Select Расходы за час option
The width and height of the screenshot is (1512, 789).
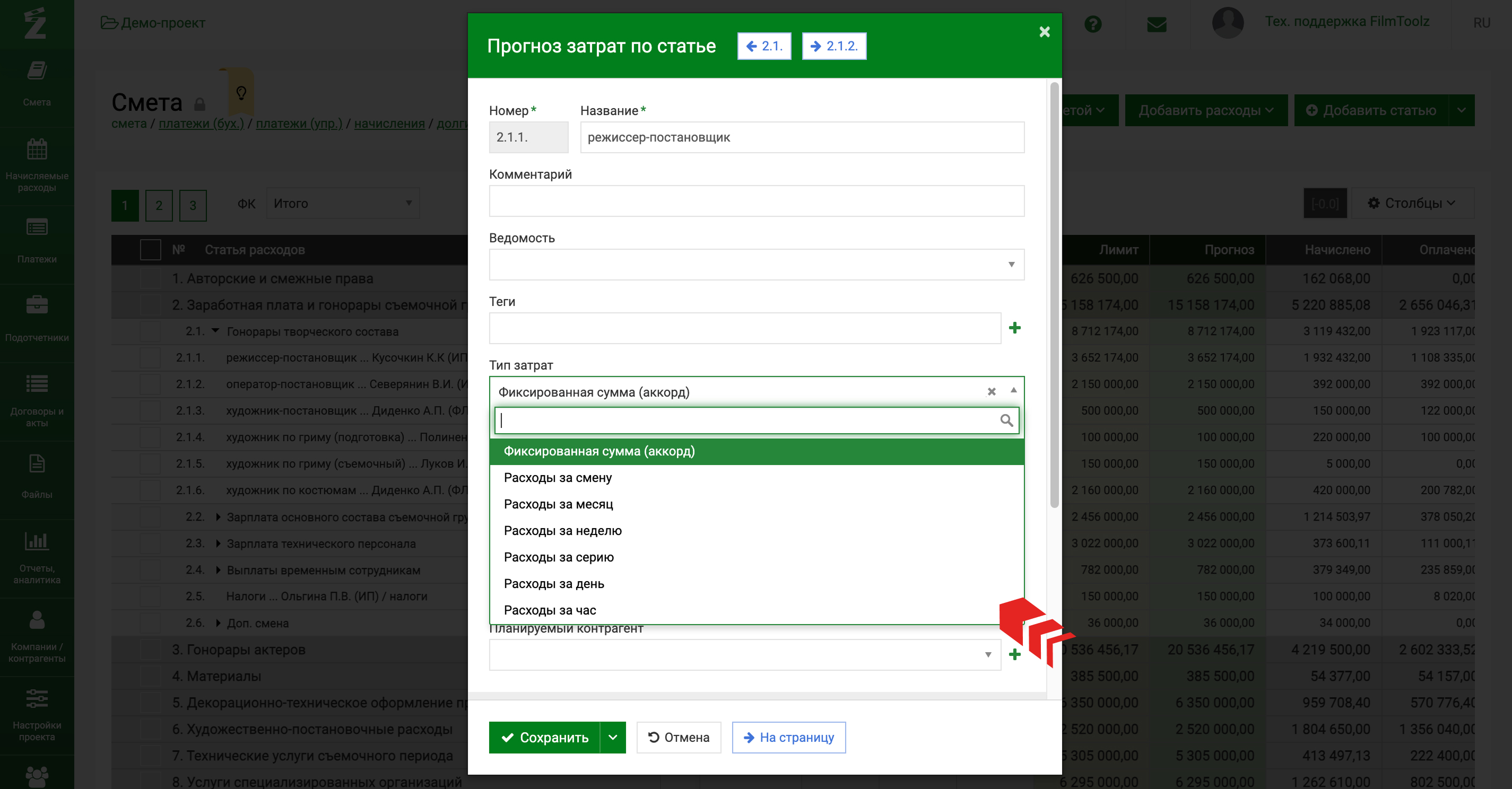tap(757, 609)
